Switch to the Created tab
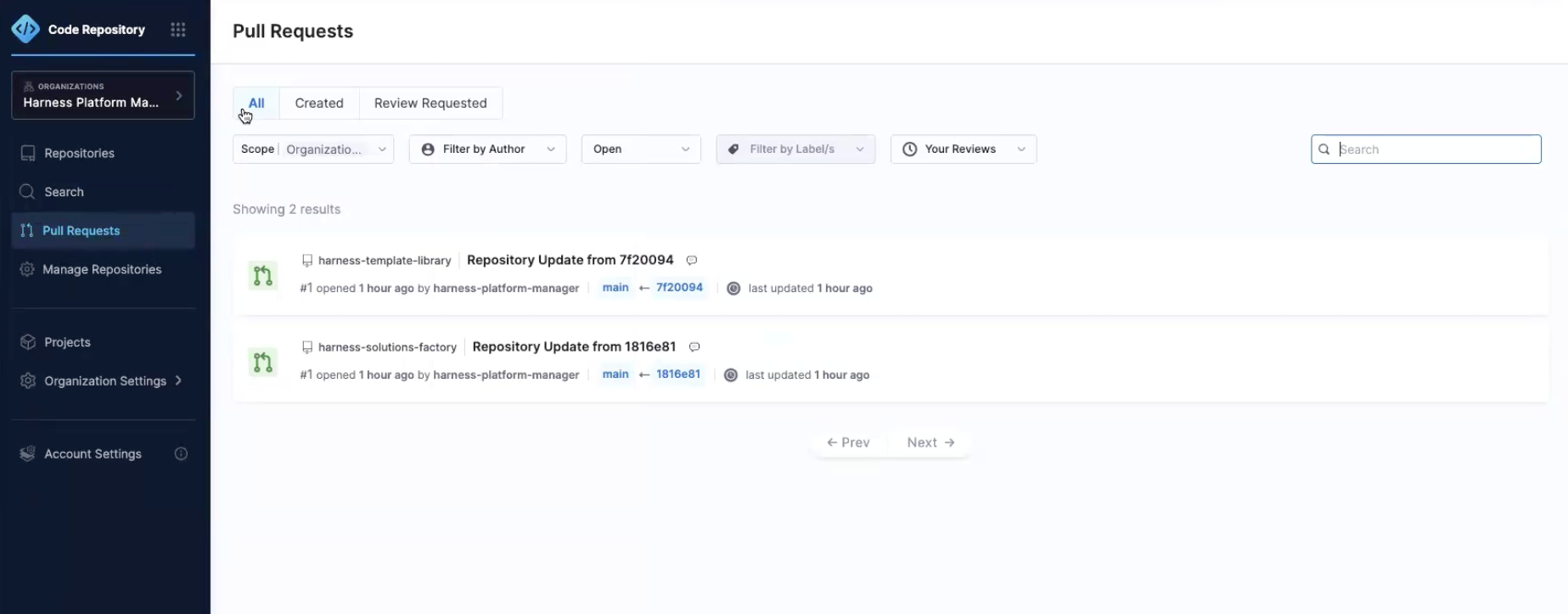The image size is (1568, 614). pyautogui.click(x=319, y=104)
